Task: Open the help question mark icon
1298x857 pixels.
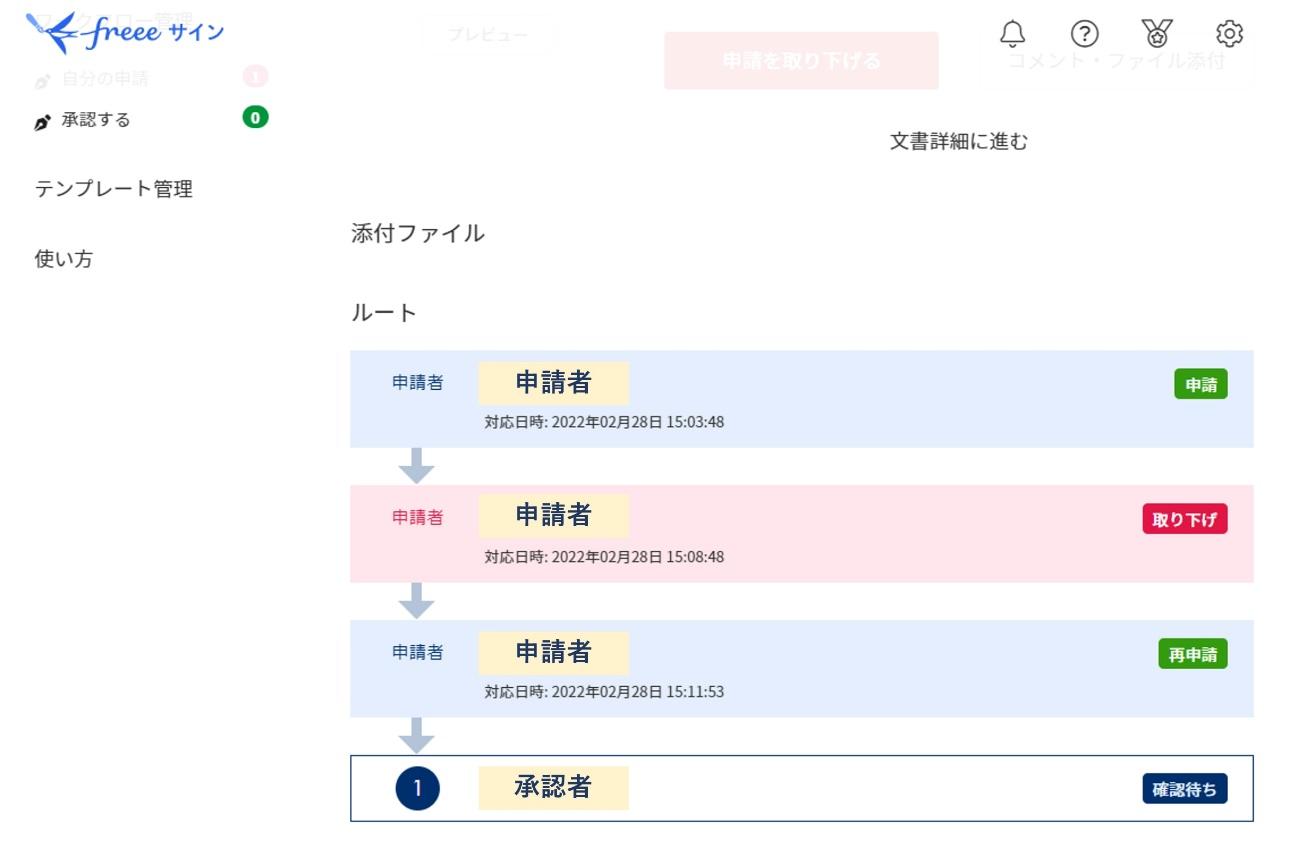Action: coord(1084,34)
